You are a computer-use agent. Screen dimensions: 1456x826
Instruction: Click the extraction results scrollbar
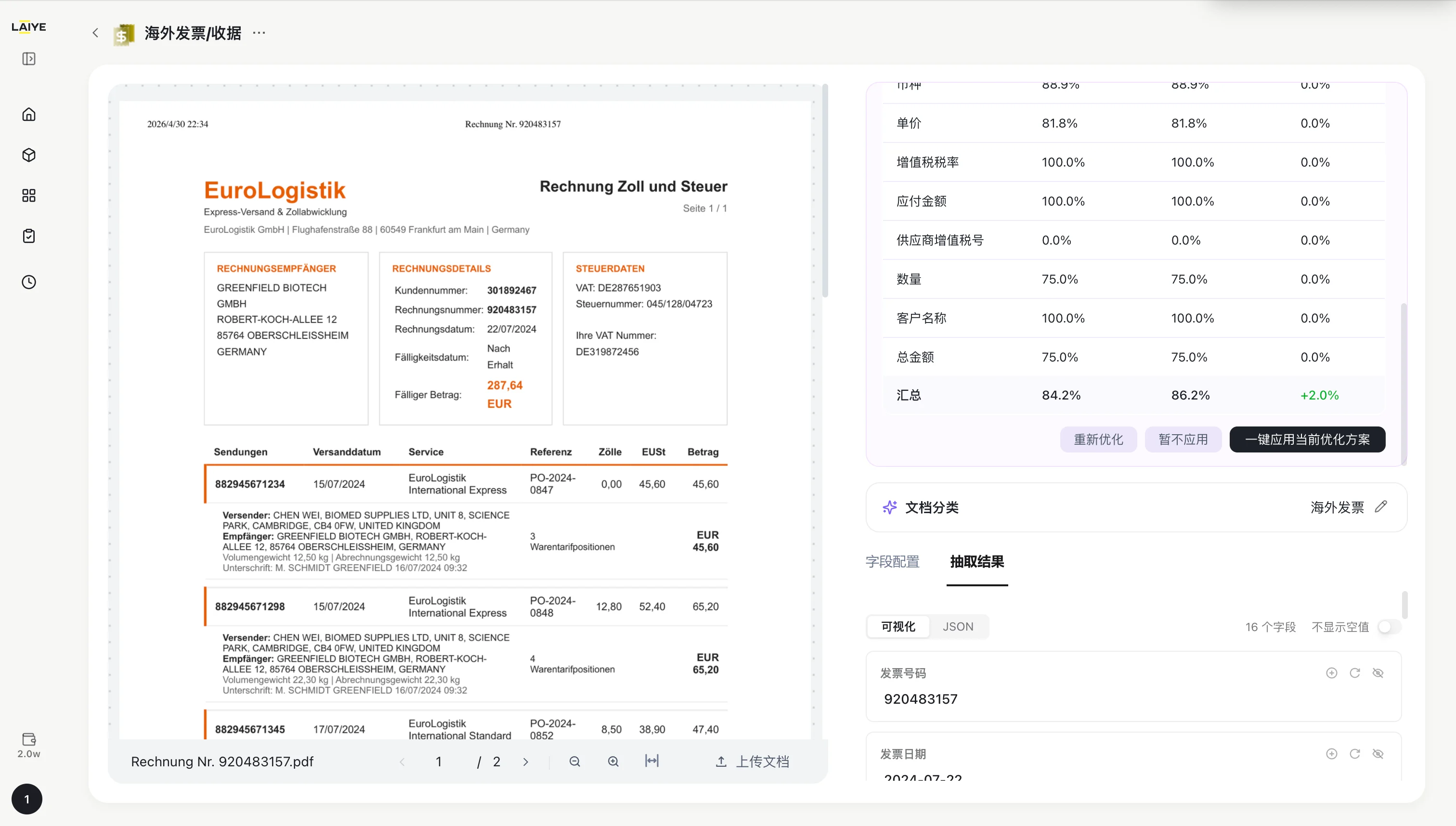1404,605
